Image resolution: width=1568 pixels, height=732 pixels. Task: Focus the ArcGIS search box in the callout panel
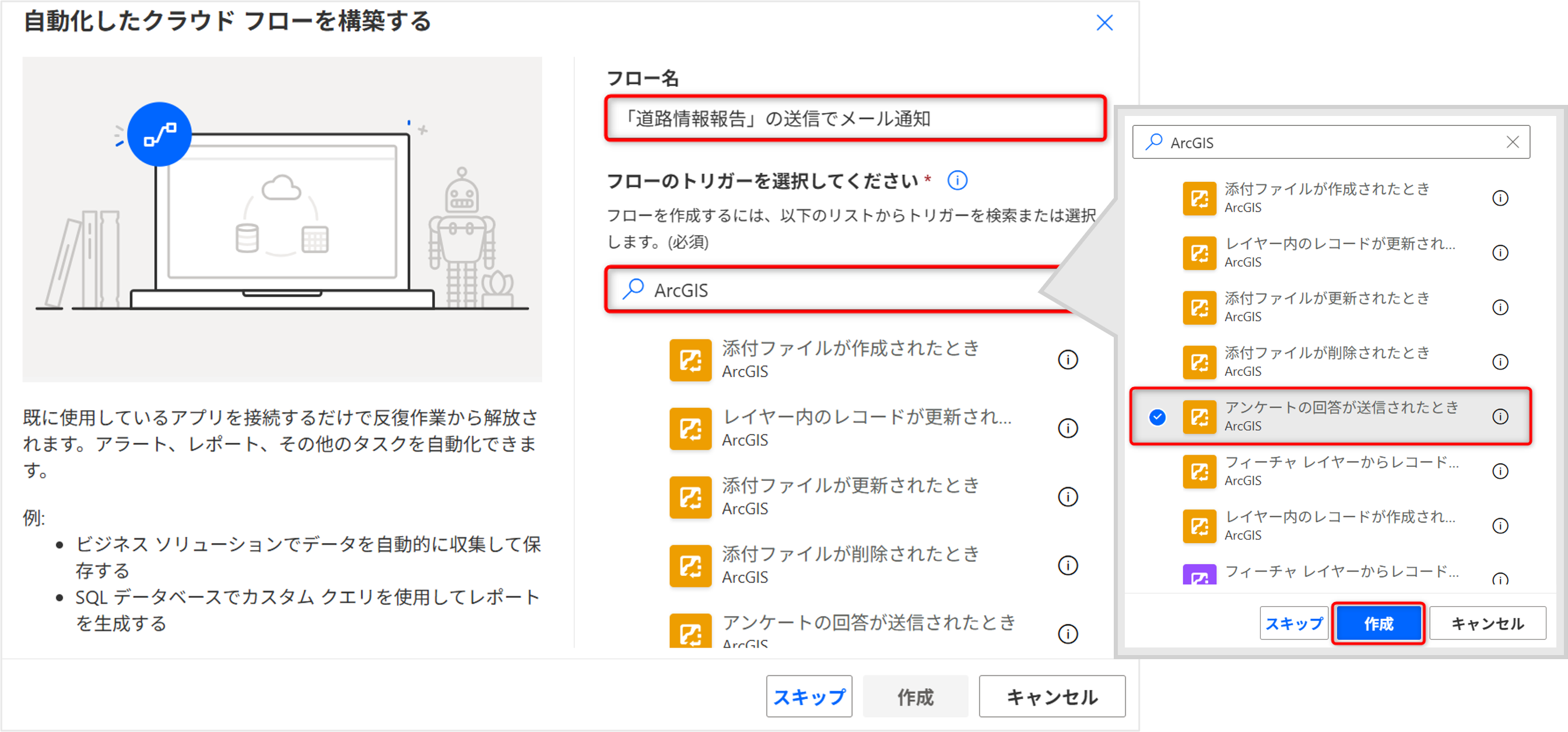pos(1331,142)
